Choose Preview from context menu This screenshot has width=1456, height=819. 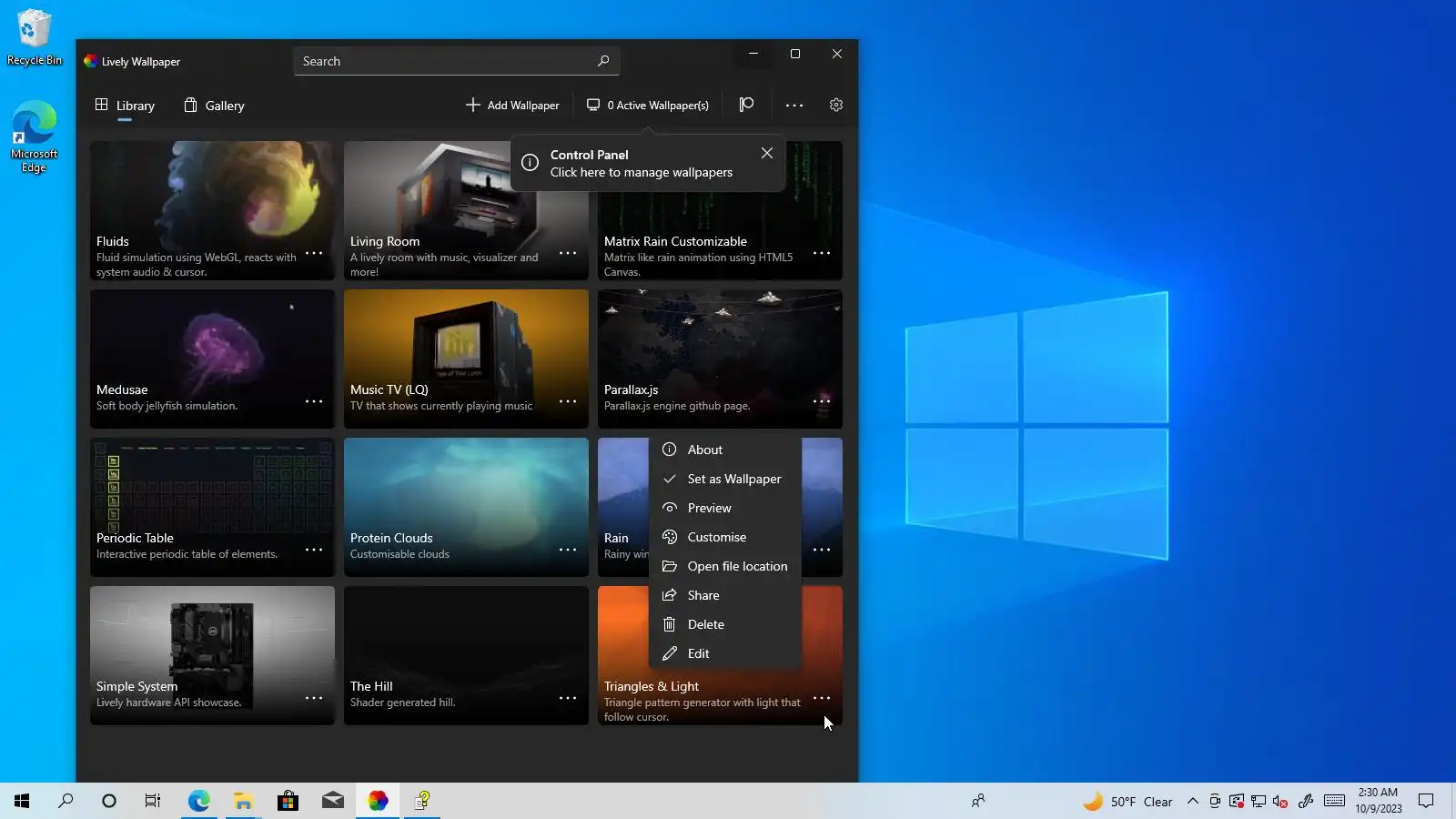[x=725, y=508]
